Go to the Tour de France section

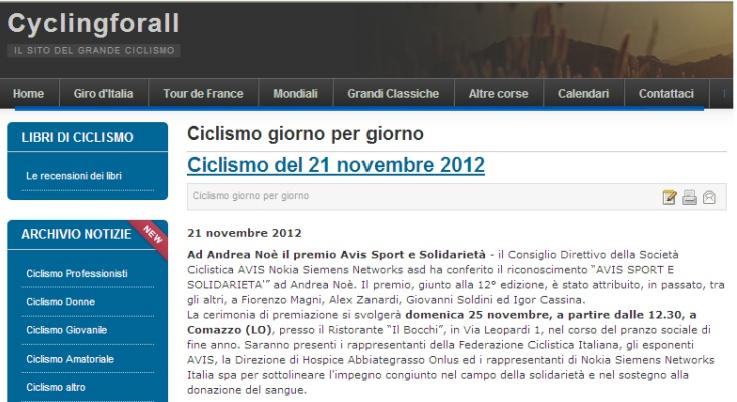204,94
